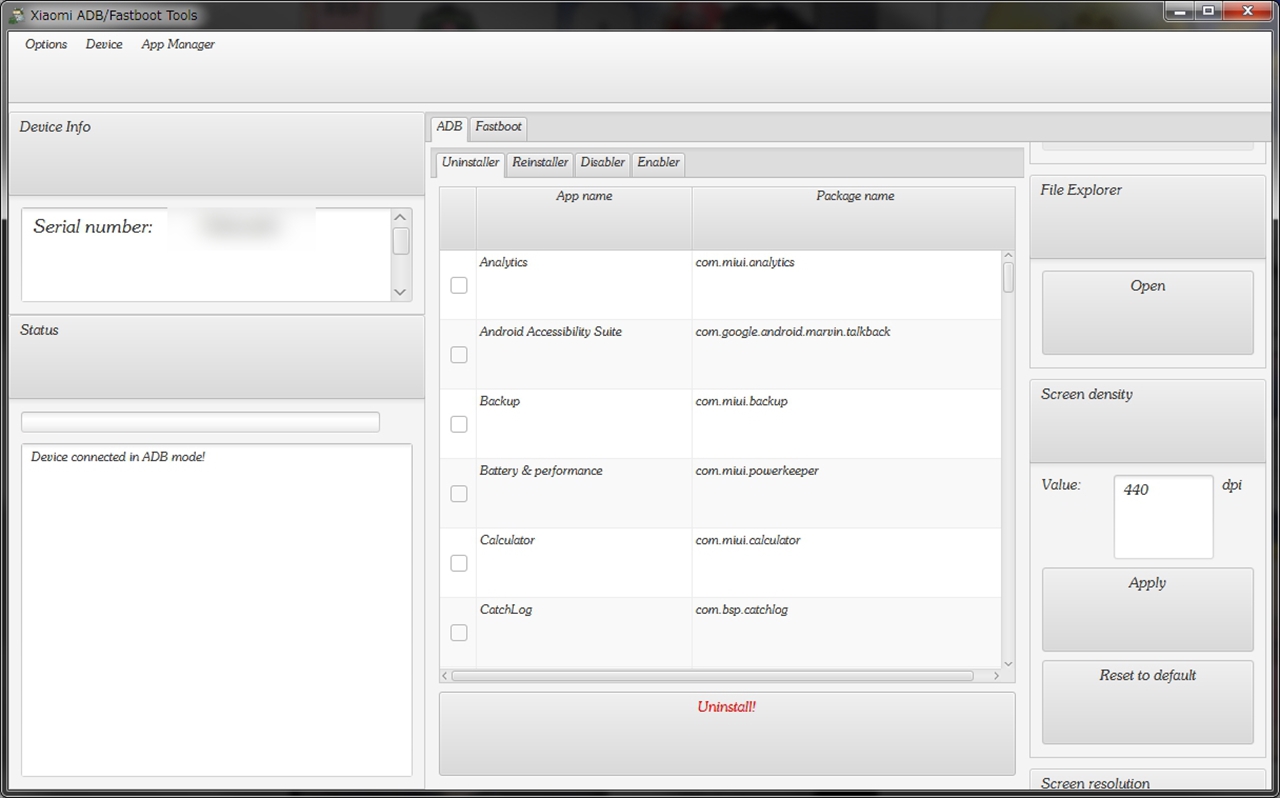Click the com.miui.backup package cell
The width and height of the screenshot is (1280, 798).
click(x=846, y=424)
